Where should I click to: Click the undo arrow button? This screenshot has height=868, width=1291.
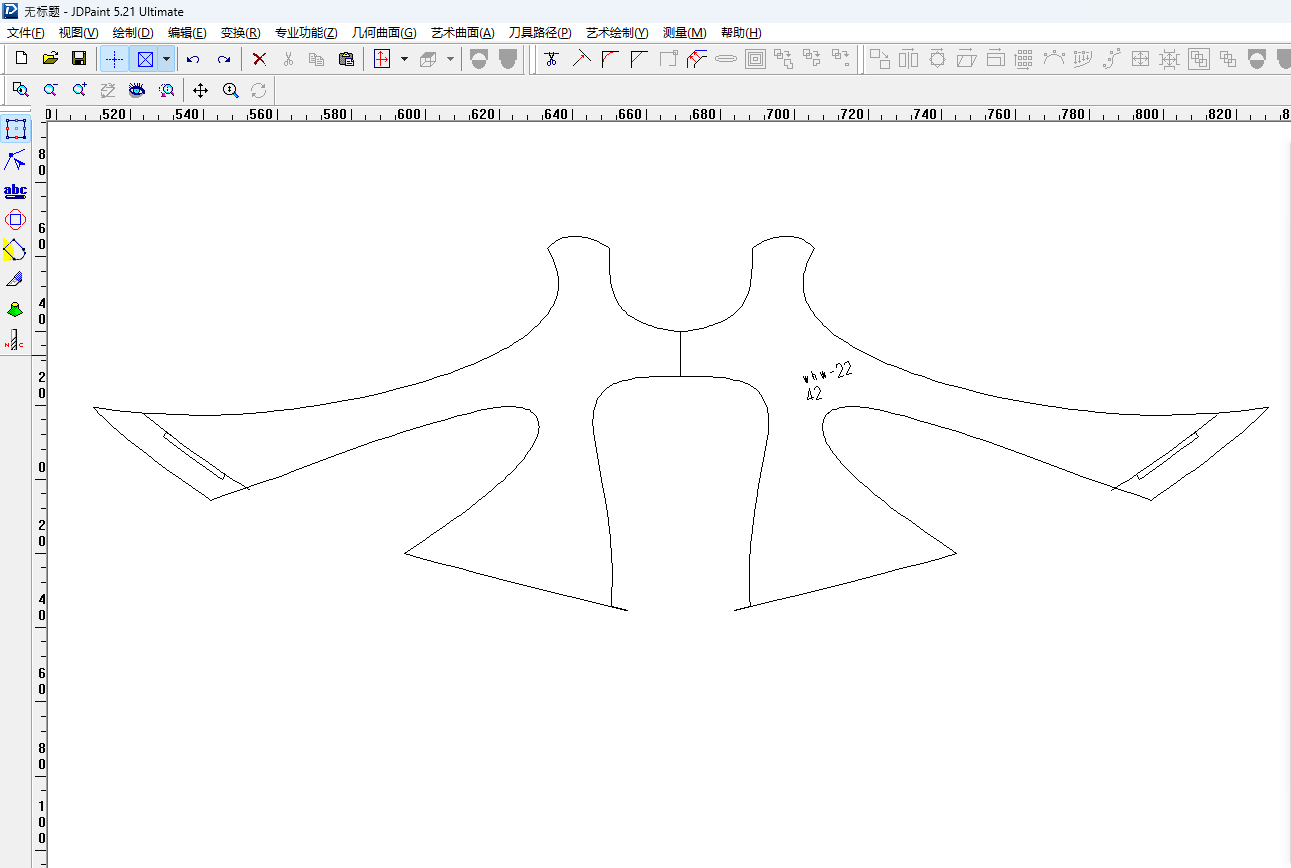[x=193, y=59]
